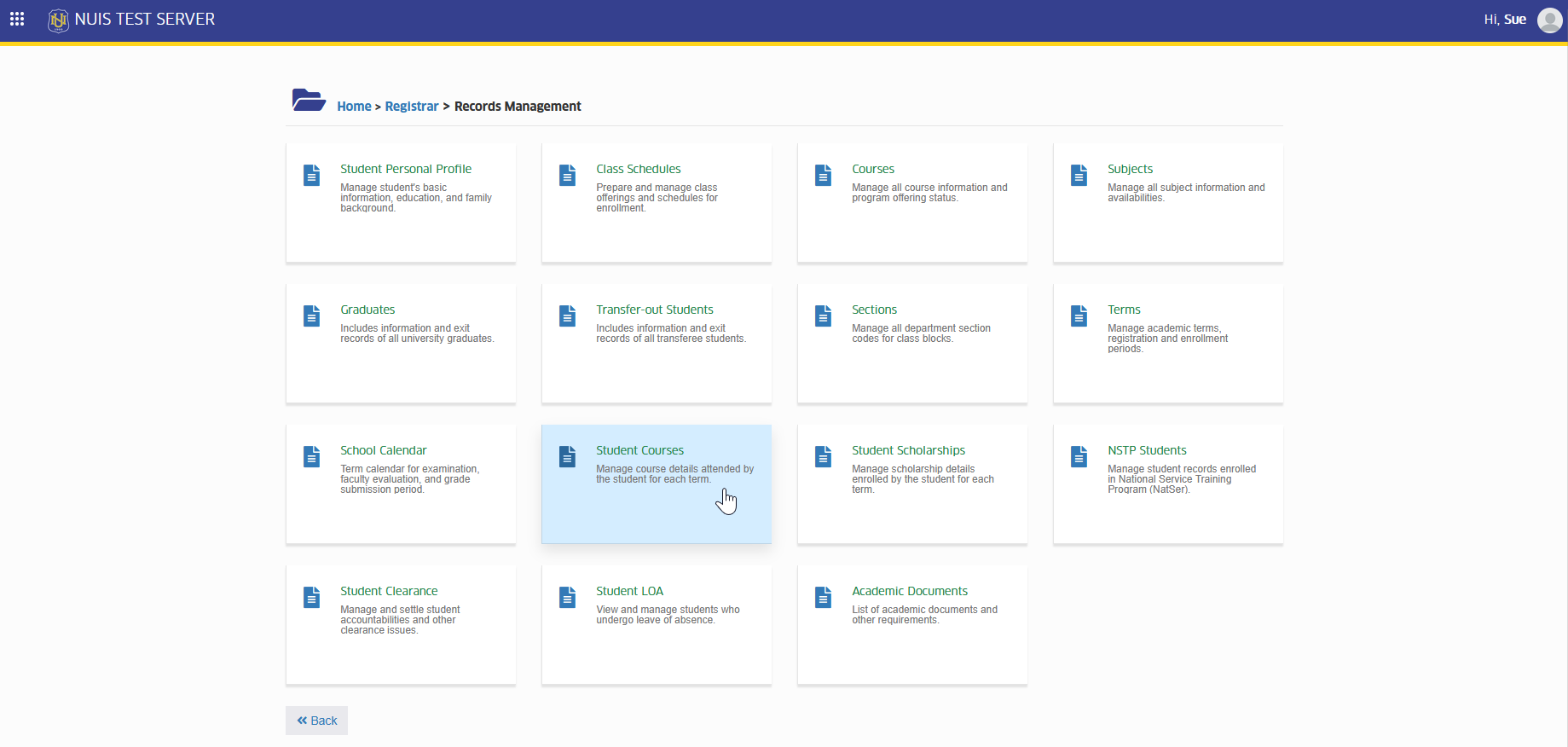1568x747 pixels.
Task: Open the Student LOA title link
Action: tap(630, 591)
